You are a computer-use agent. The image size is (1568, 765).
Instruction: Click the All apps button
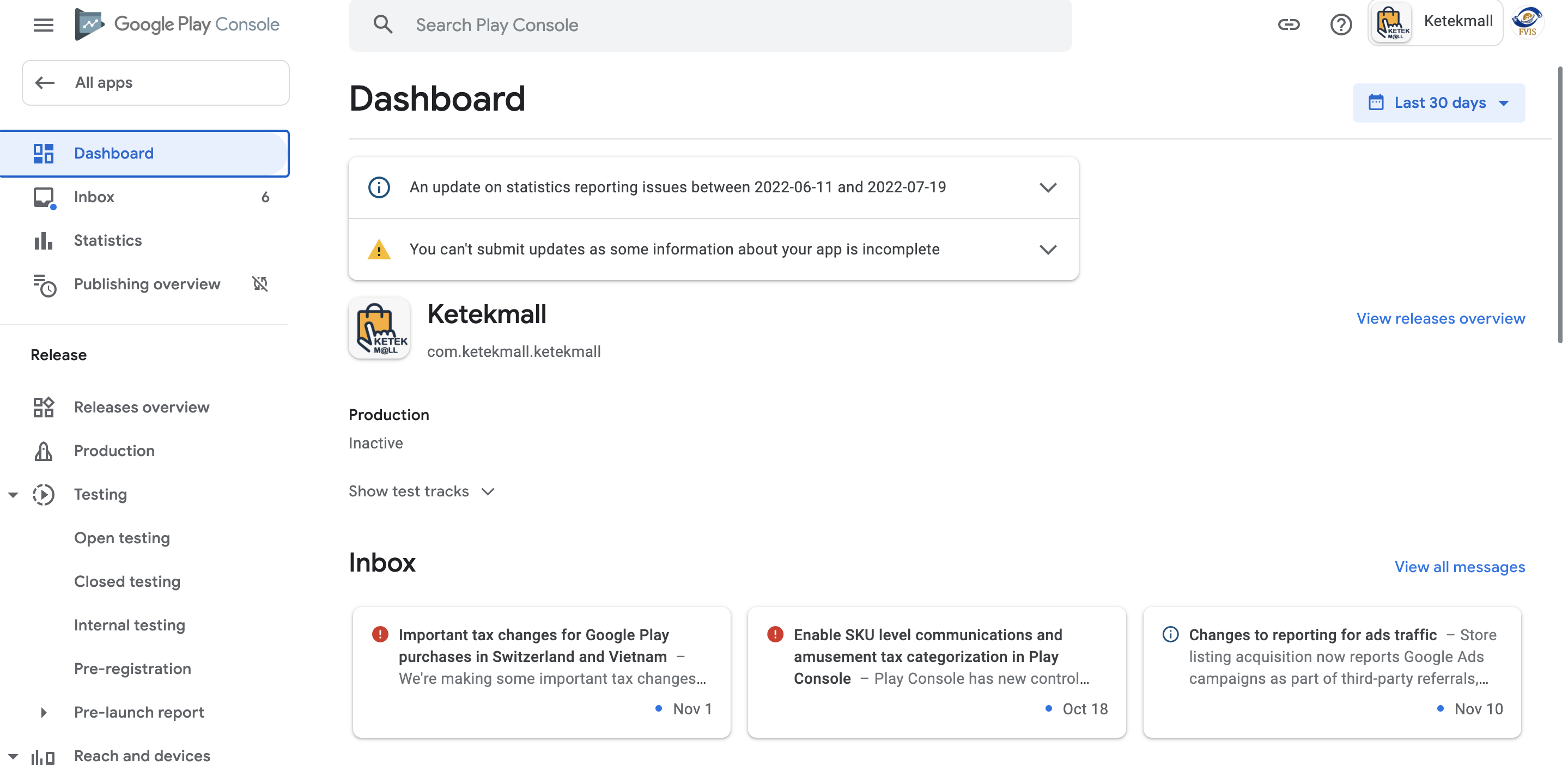[x=156, y=82]
